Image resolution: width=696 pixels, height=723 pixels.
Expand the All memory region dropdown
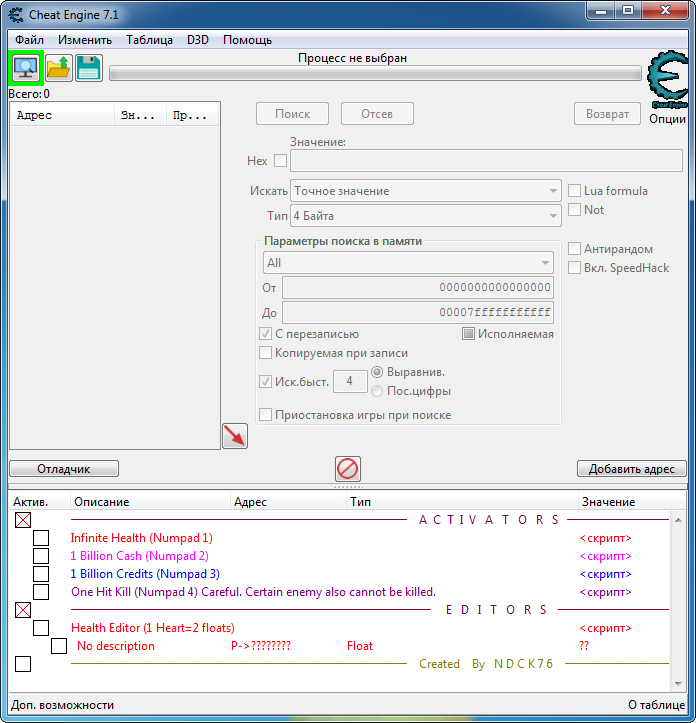pos(408,263)
